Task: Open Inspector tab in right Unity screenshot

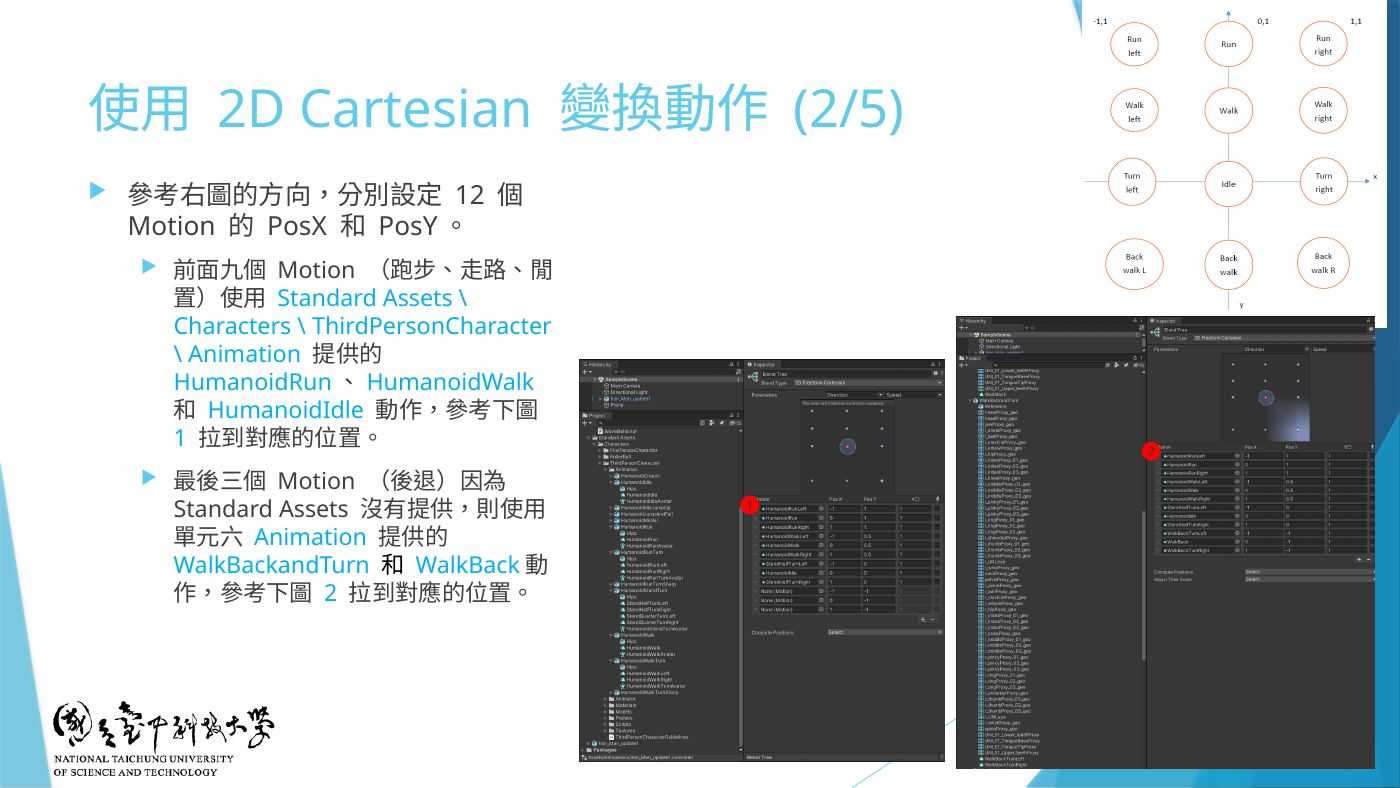Action: click(1166, 321)
